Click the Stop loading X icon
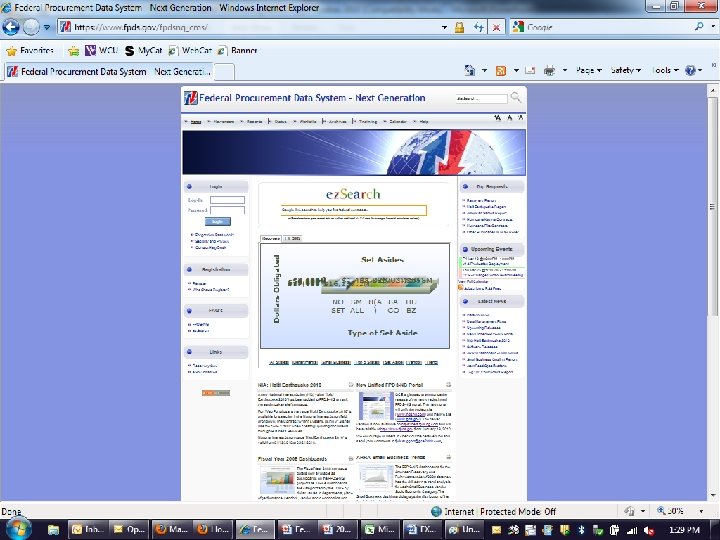The width and height of the screenshot is (720, 540). click(x=496, y=28)
